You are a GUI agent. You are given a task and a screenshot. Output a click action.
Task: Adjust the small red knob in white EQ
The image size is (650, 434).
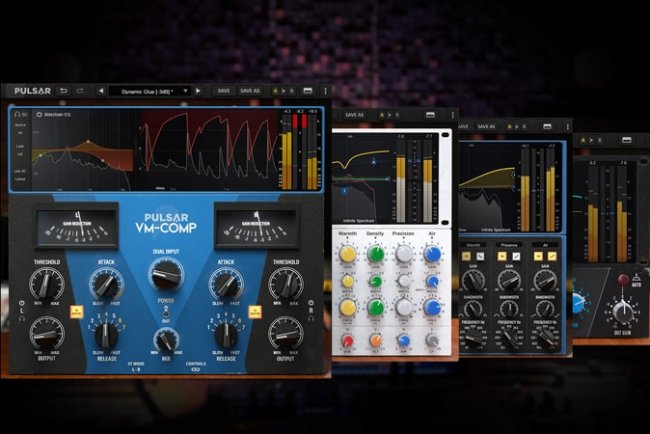[347, 340]
